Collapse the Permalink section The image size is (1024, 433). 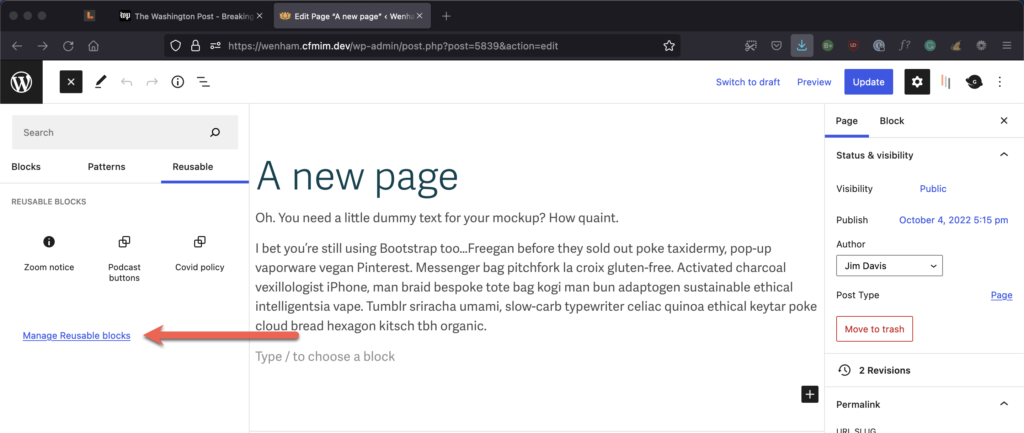[x=1003, y=403]
